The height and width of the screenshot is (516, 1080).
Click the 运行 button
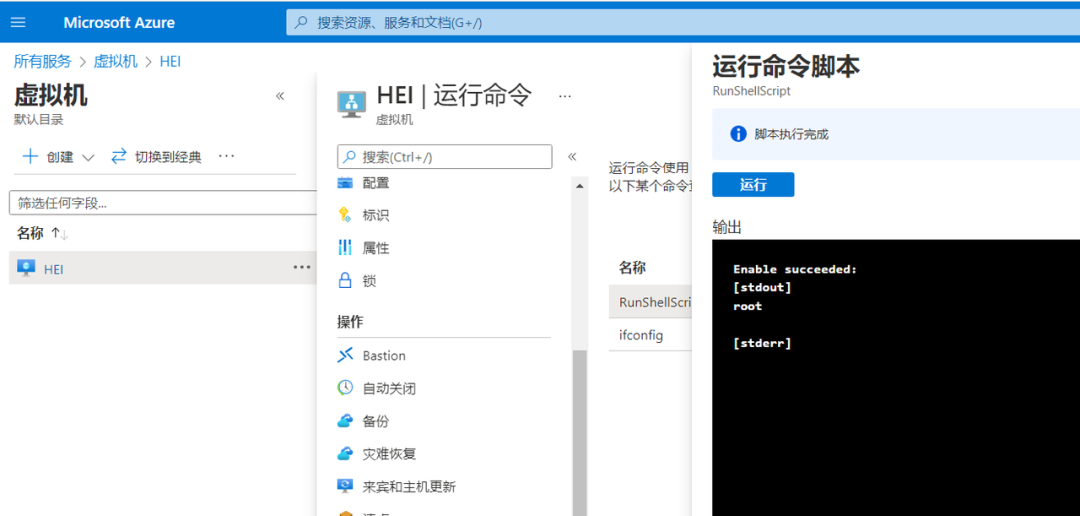[753, 185]
